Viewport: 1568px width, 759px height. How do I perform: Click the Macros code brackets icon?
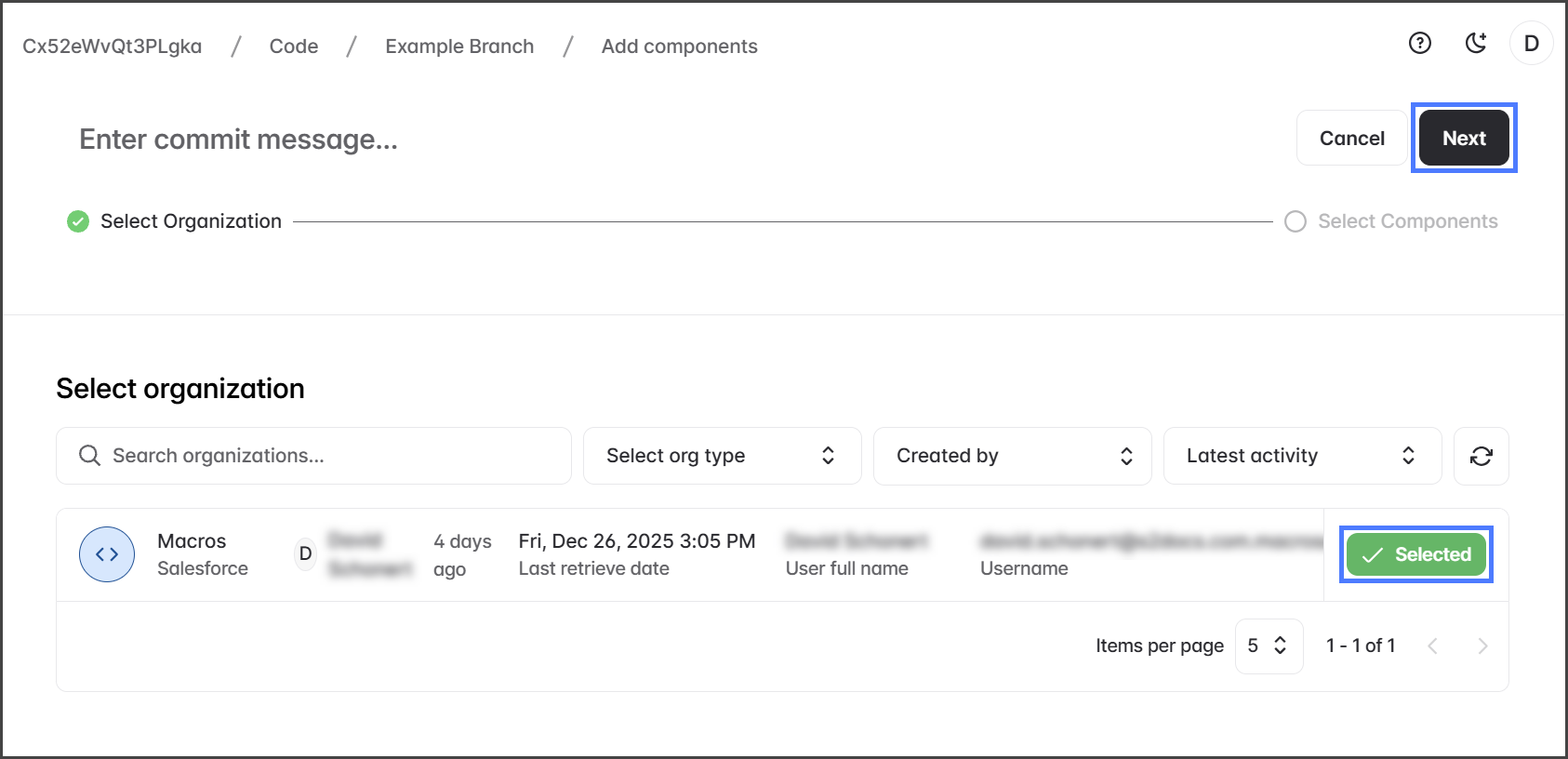pyautogui.click(x=107, y=554)
